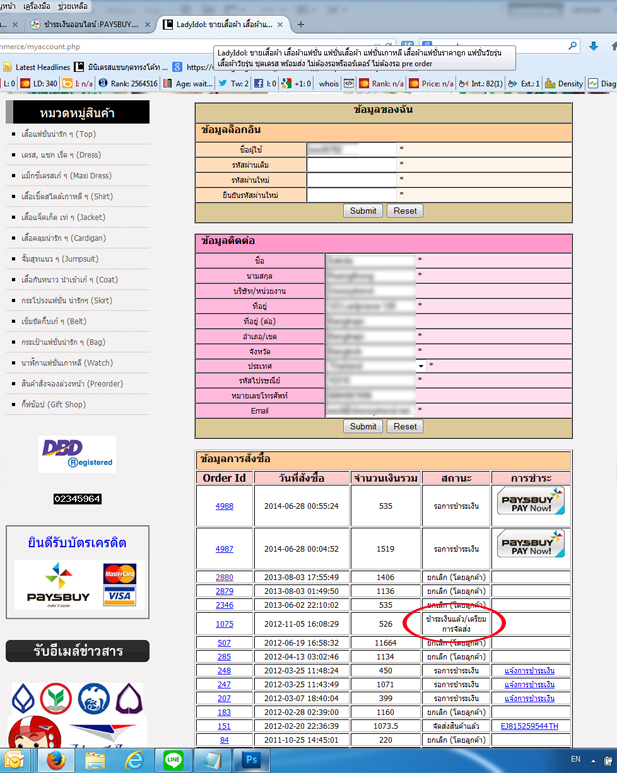Click the DBD Registered badge
Screen dimensions: 617x773
[x=77, y=454]
